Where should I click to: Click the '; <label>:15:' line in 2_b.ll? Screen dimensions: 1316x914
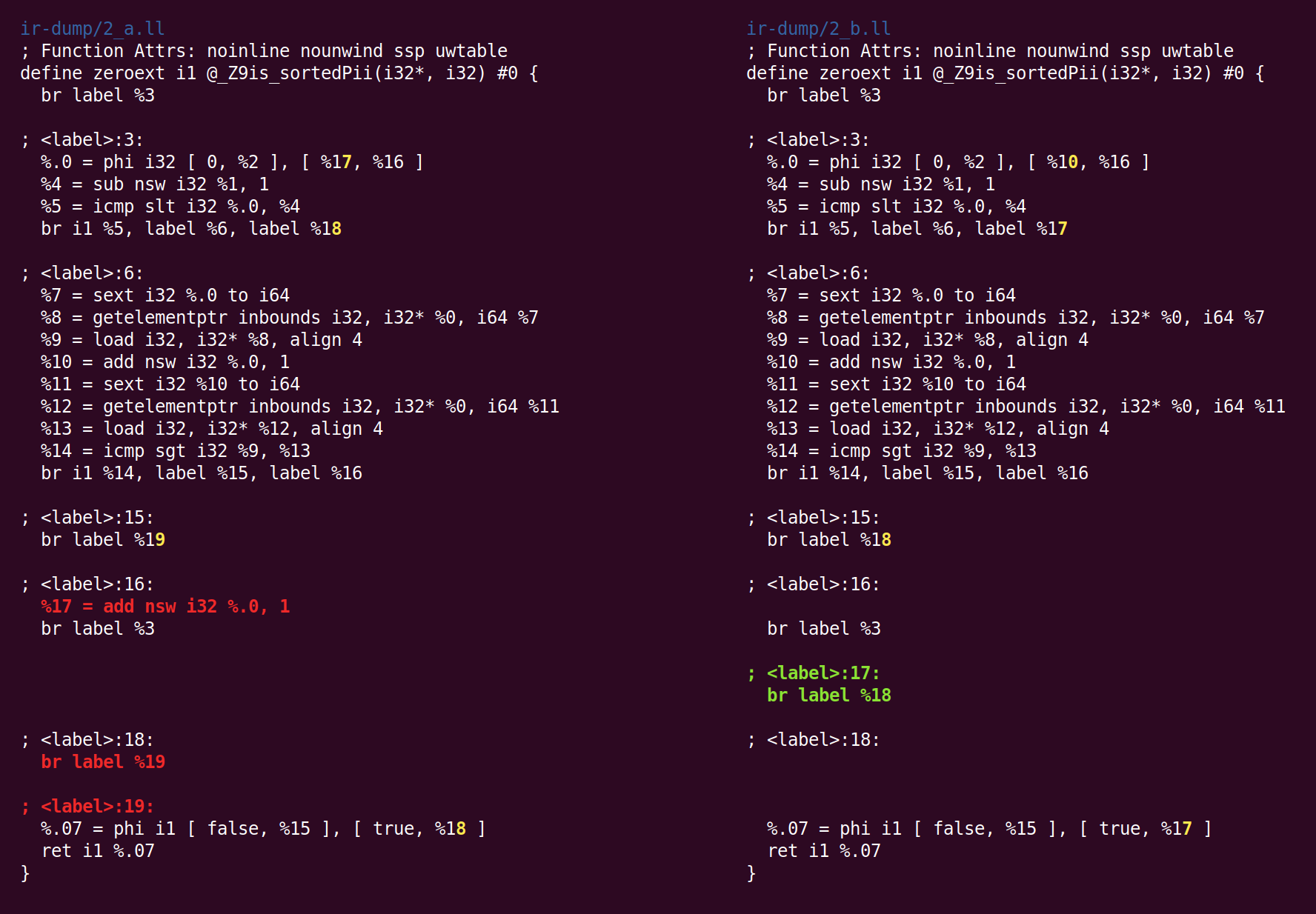pyautogui.click(x=814, y=518)
